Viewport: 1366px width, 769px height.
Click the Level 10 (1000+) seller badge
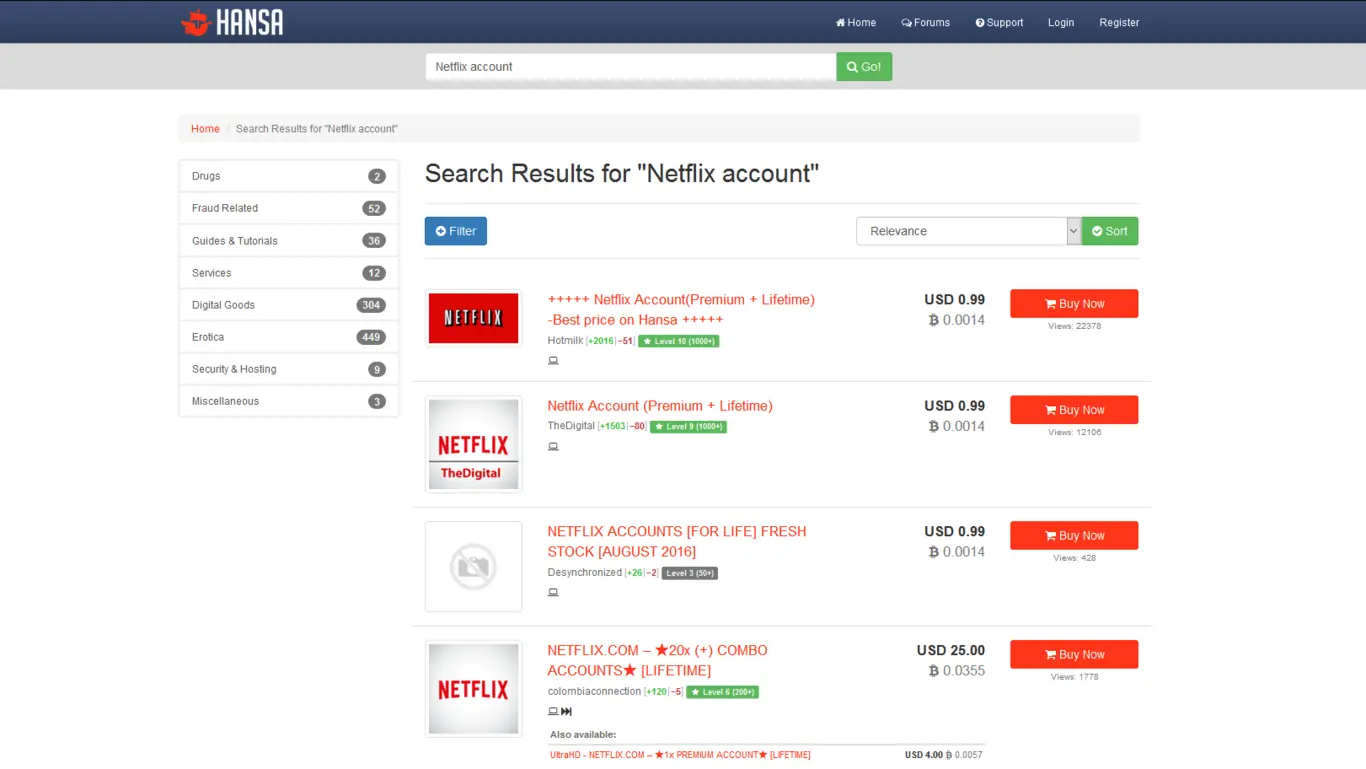(679, 341)
